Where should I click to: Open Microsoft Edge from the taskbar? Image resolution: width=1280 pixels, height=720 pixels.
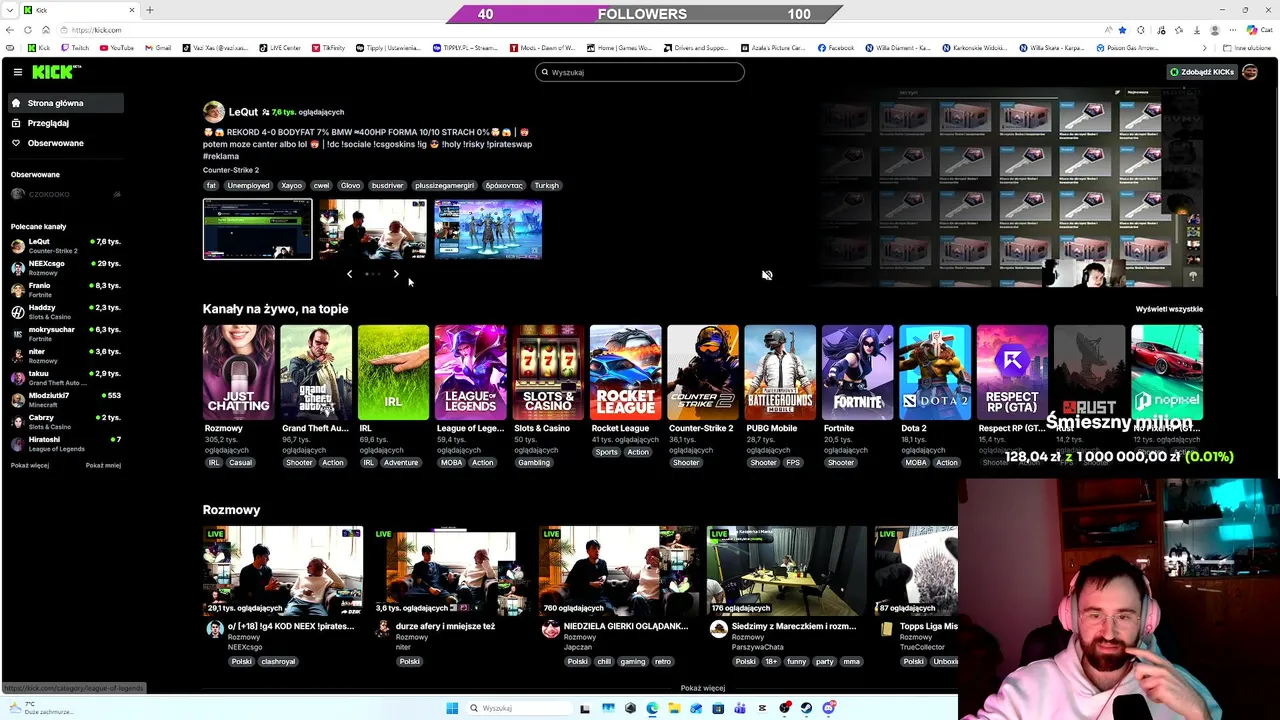point(652,708)
